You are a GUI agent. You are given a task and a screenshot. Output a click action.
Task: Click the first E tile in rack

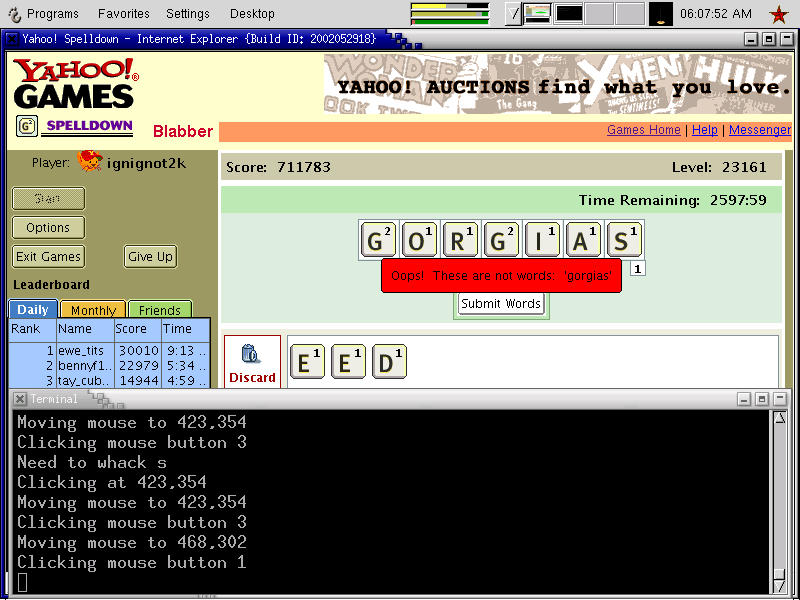click(307, 361)
